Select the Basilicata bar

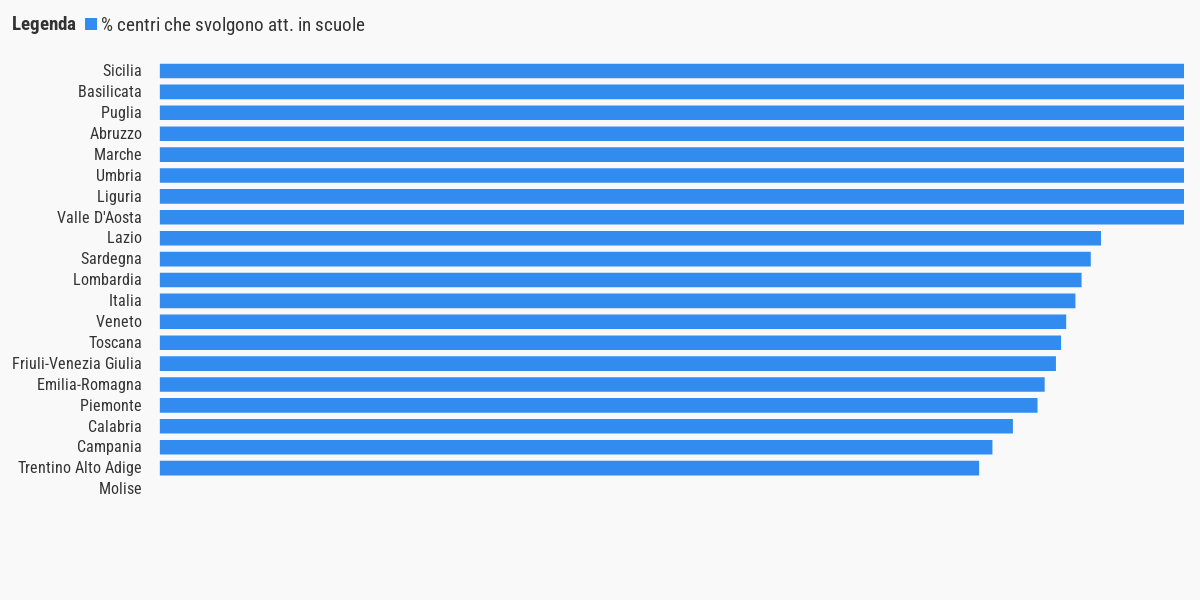pos(672,92)
